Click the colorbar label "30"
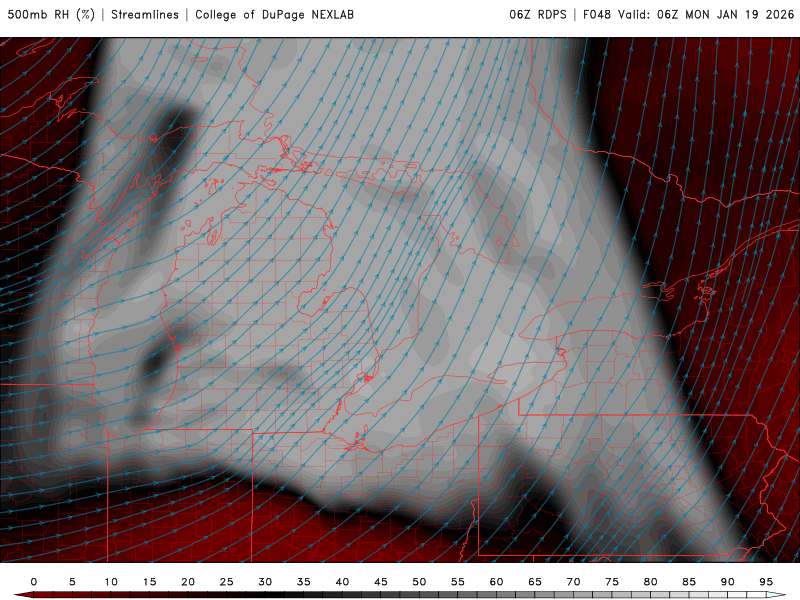The image size is (800, 600). point(265,582)
